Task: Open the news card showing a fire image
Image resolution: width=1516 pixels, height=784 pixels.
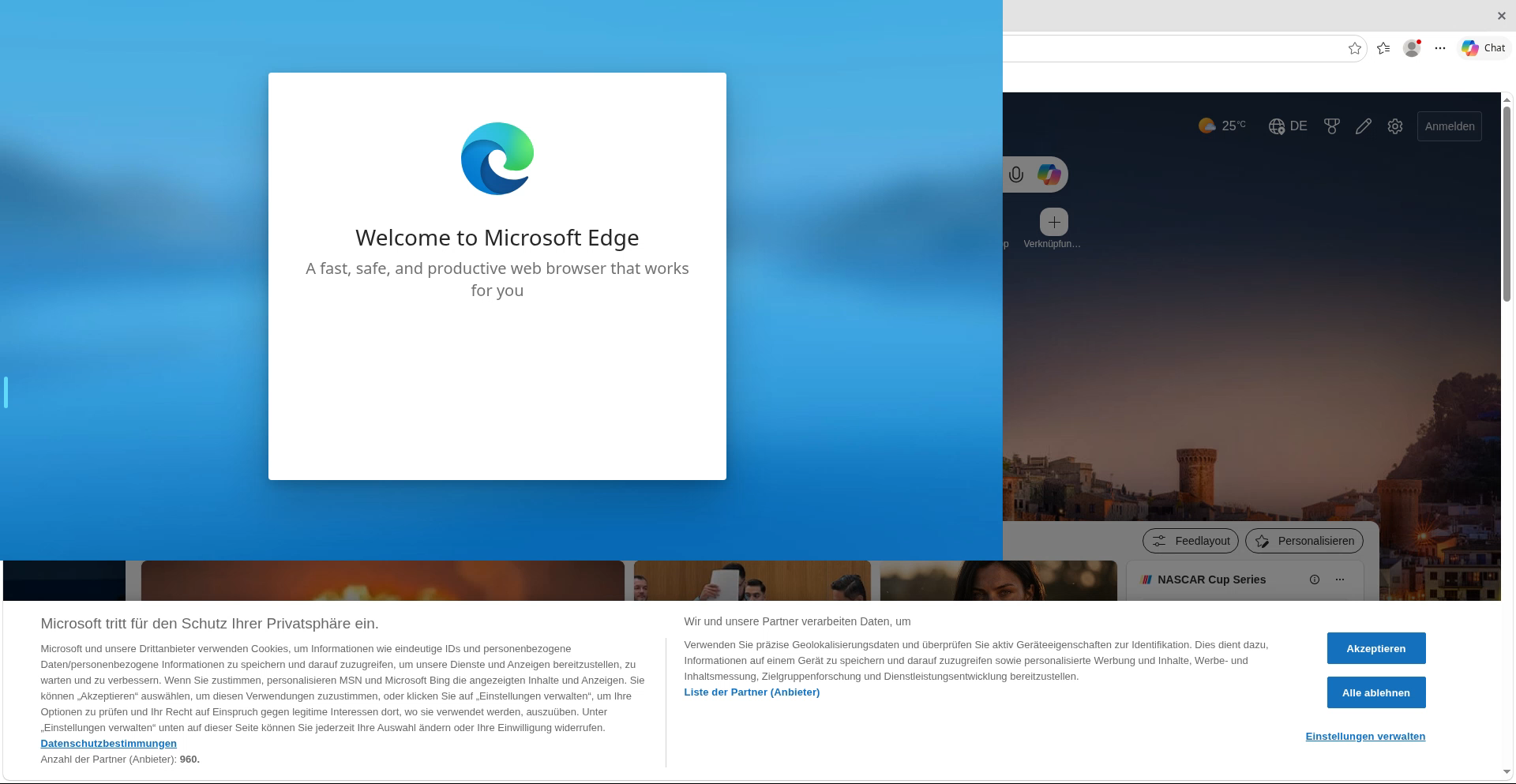Action: [x=383, y=580]
